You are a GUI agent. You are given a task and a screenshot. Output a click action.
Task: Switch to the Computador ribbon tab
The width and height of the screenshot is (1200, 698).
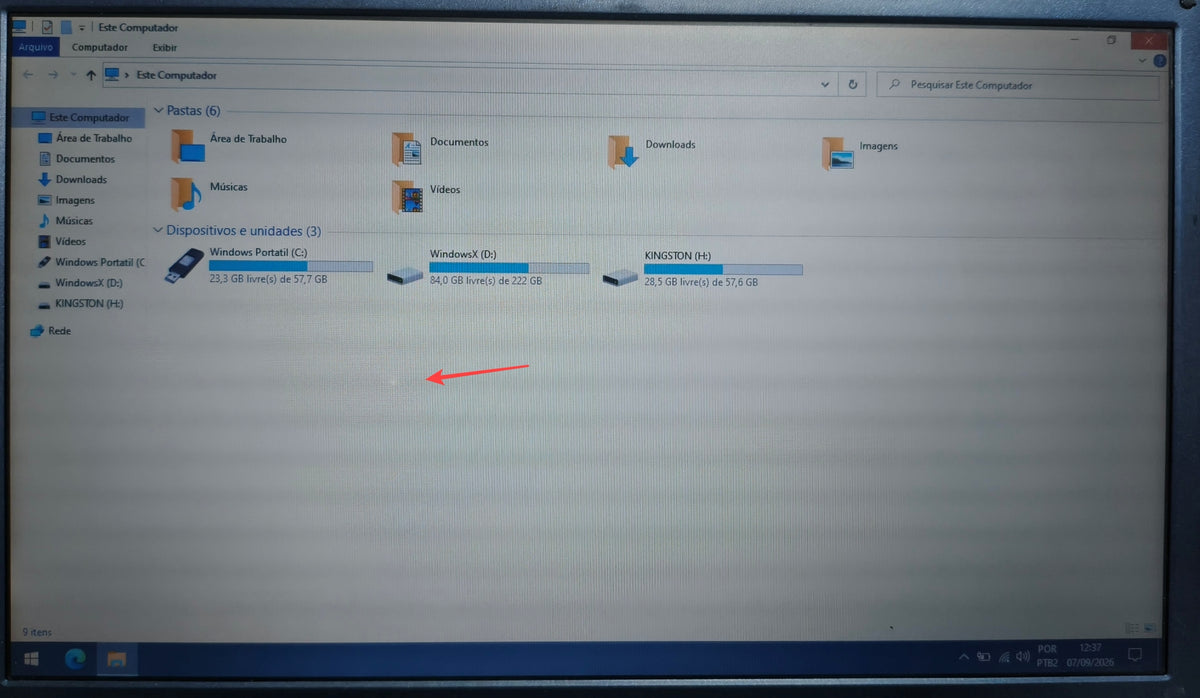[100, 47]
